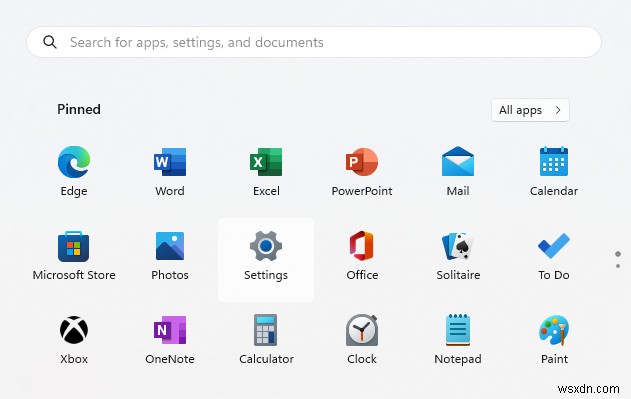The height and width of the screenshot is (399, 631).
Task: Launch Microsoft Store
Action: tap(74, 246)
